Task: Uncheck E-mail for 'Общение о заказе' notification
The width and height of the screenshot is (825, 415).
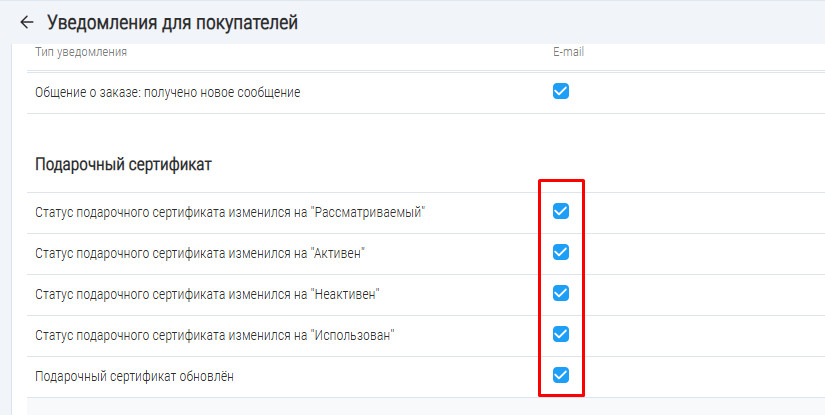Action: tap(561, 91)
